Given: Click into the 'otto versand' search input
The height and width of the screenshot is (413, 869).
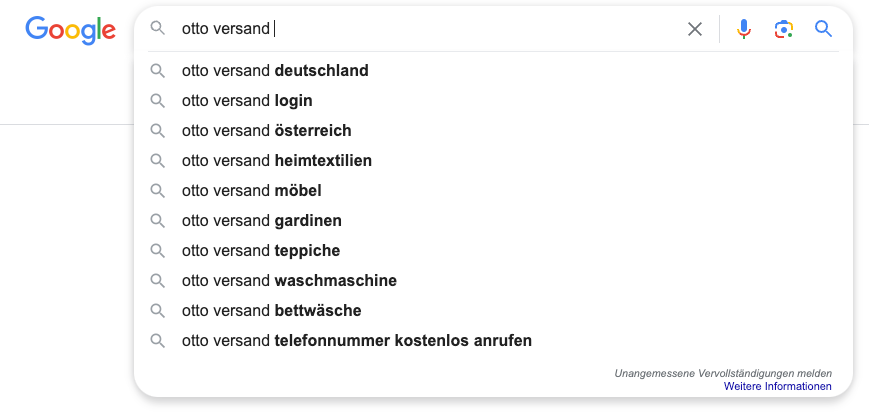Looking at the screenshot, I should pos(450,29).
